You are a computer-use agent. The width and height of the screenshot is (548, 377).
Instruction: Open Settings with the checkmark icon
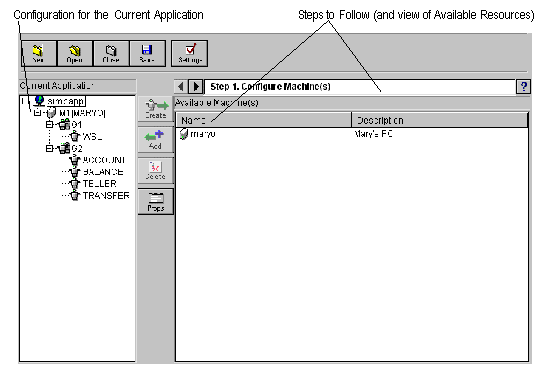(x=190, y=53)
